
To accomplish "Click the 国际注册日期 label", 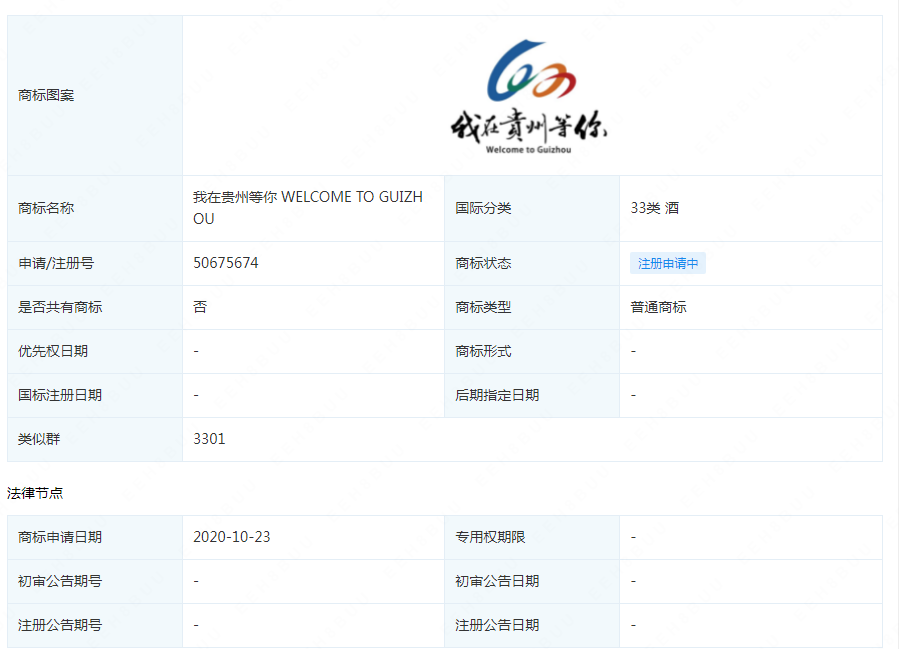I will point(60,395).
